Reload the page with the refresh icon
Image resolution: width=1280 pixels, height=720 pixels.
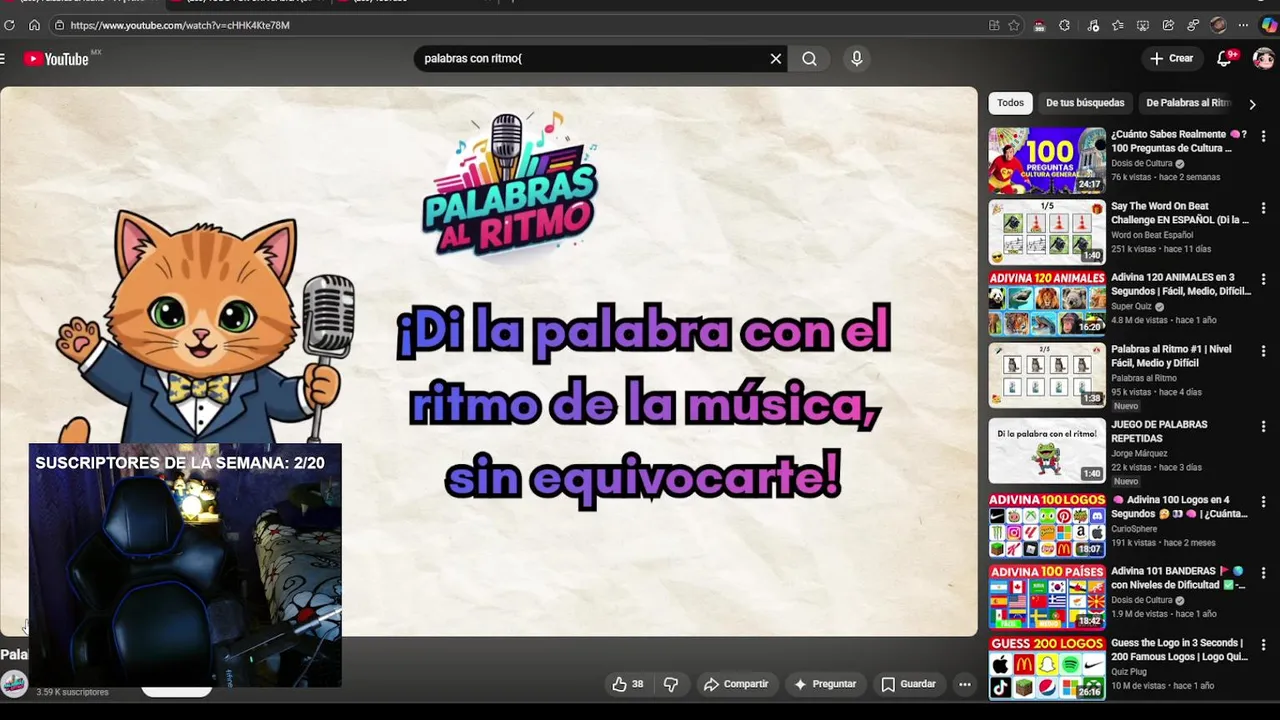pyautogui.click(x=10, y=25)
